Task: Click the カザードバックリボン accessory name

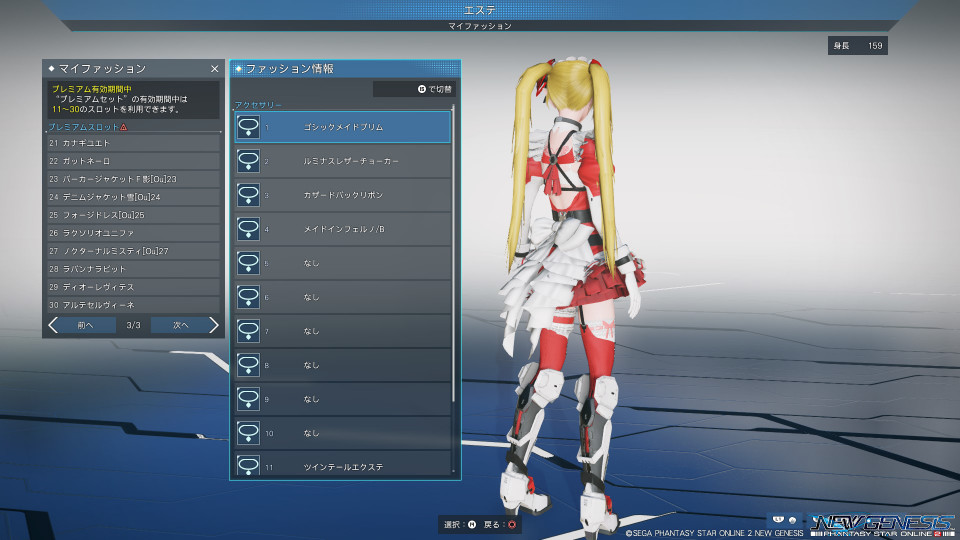Action: [343, 195]
